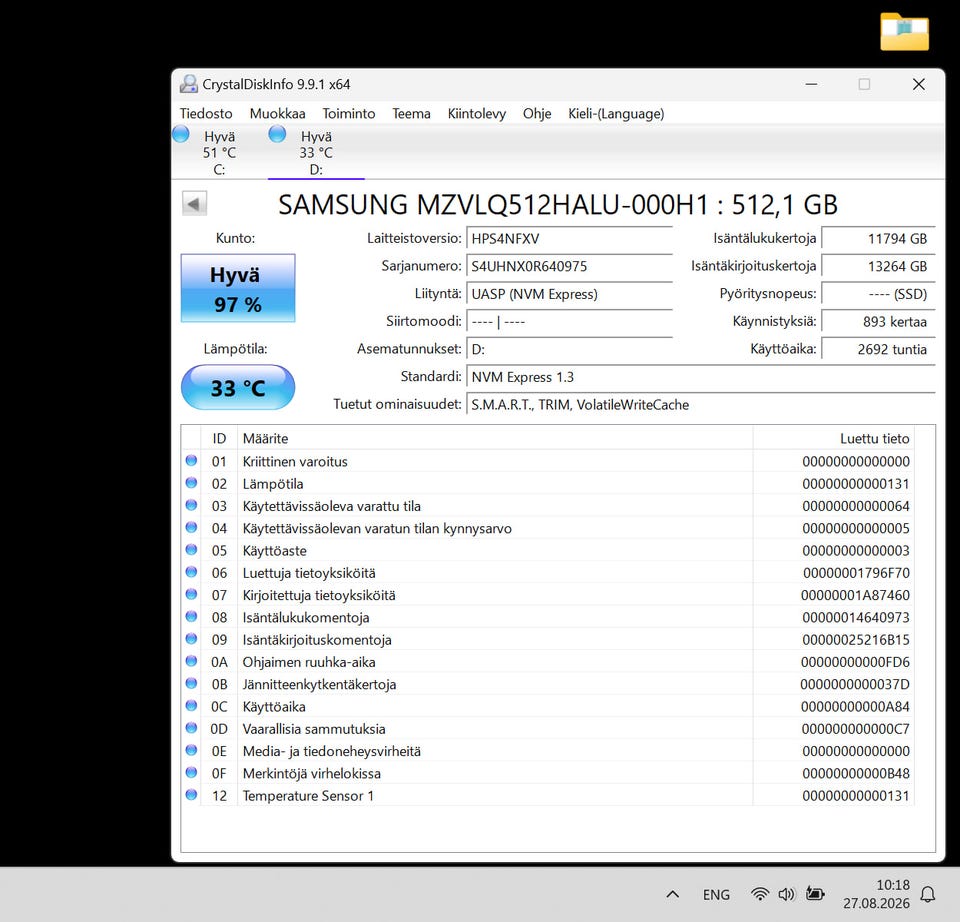The height and width of the screenshot is (922, 960).
Task: Click the 33 °C temperature button
Action: pos(238,388)
